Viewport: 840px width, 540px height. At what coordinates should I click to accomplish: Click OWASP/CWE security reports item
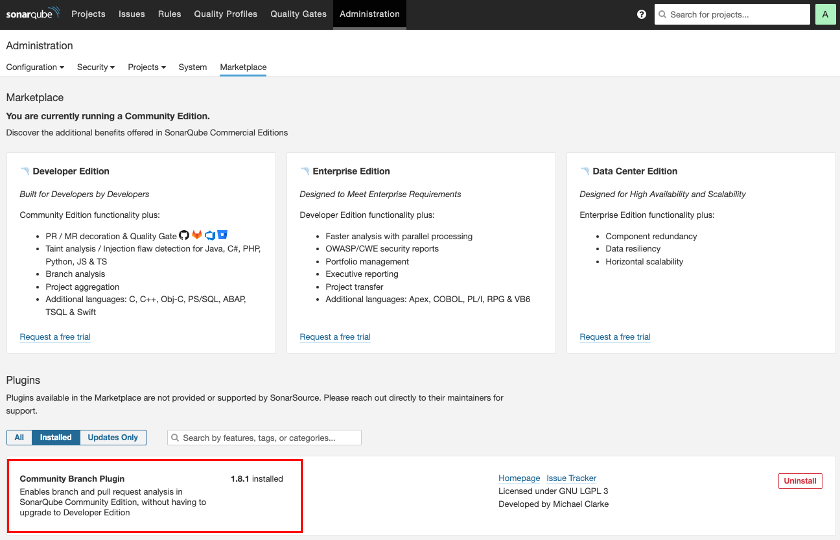[x=382, y=249]
